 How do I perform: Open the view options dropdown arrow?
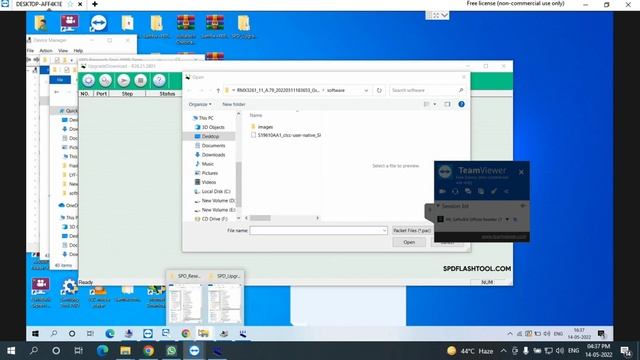click(435, 104)
